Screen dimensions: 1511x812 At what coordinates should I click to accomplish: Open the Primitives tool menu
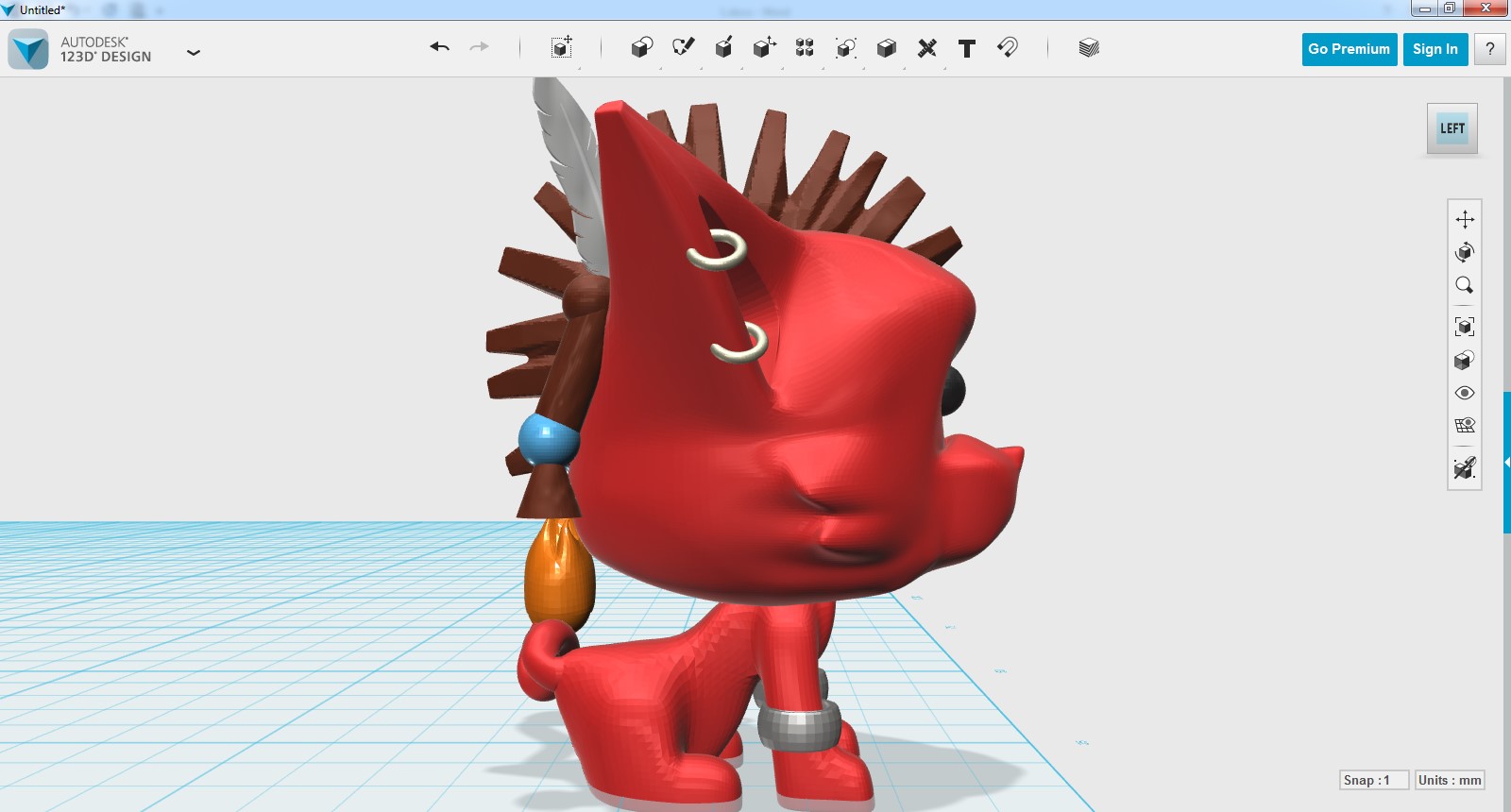[642, 47]
